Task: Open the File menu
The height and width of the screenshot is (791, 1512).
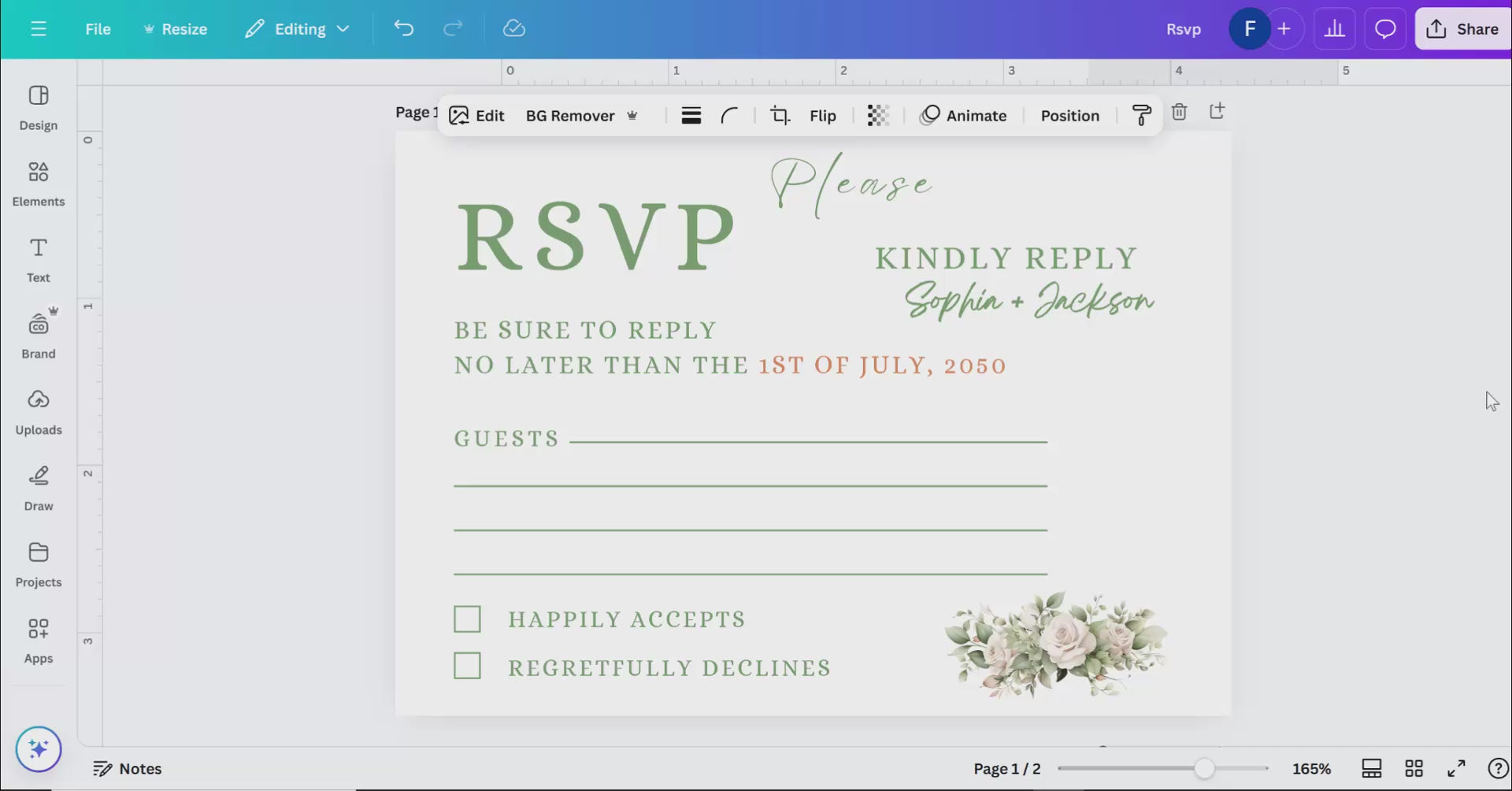Action: pos(98,29)
